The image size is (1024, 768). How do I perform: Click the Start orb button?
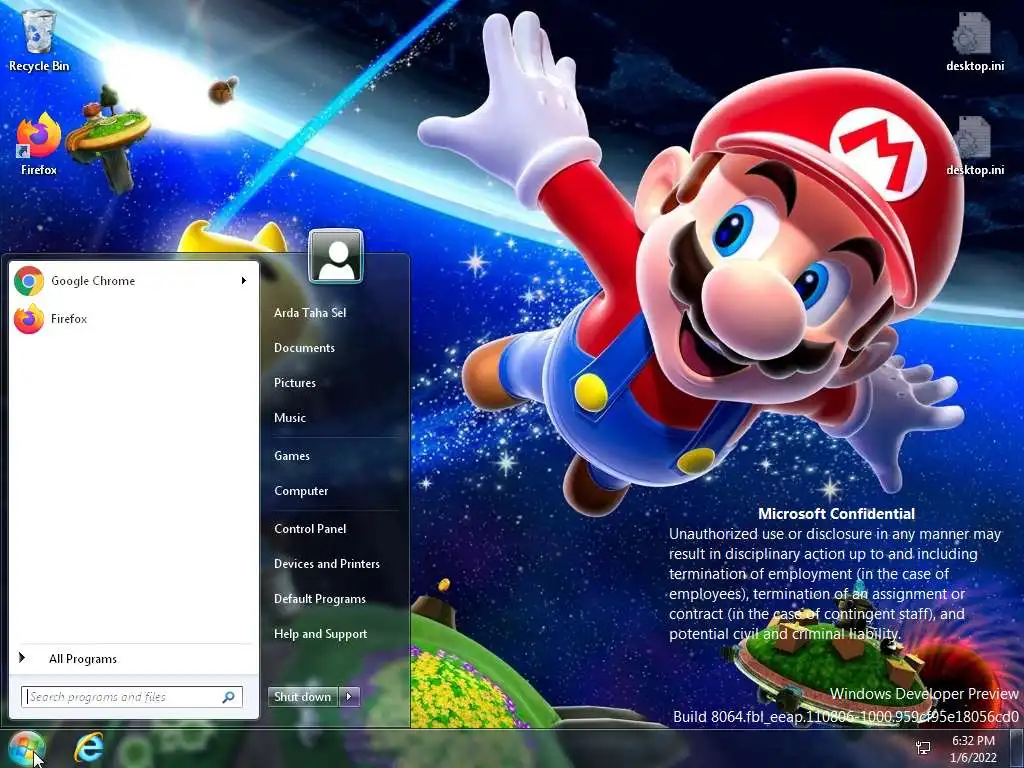pos(26,748)
